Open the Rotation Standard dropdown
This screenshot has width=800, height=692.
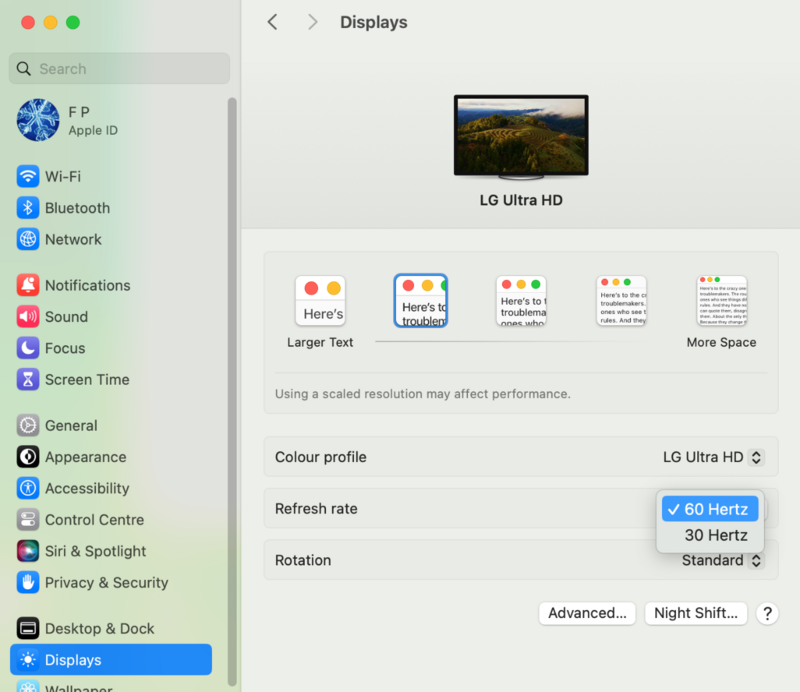(x=722, y=560)
